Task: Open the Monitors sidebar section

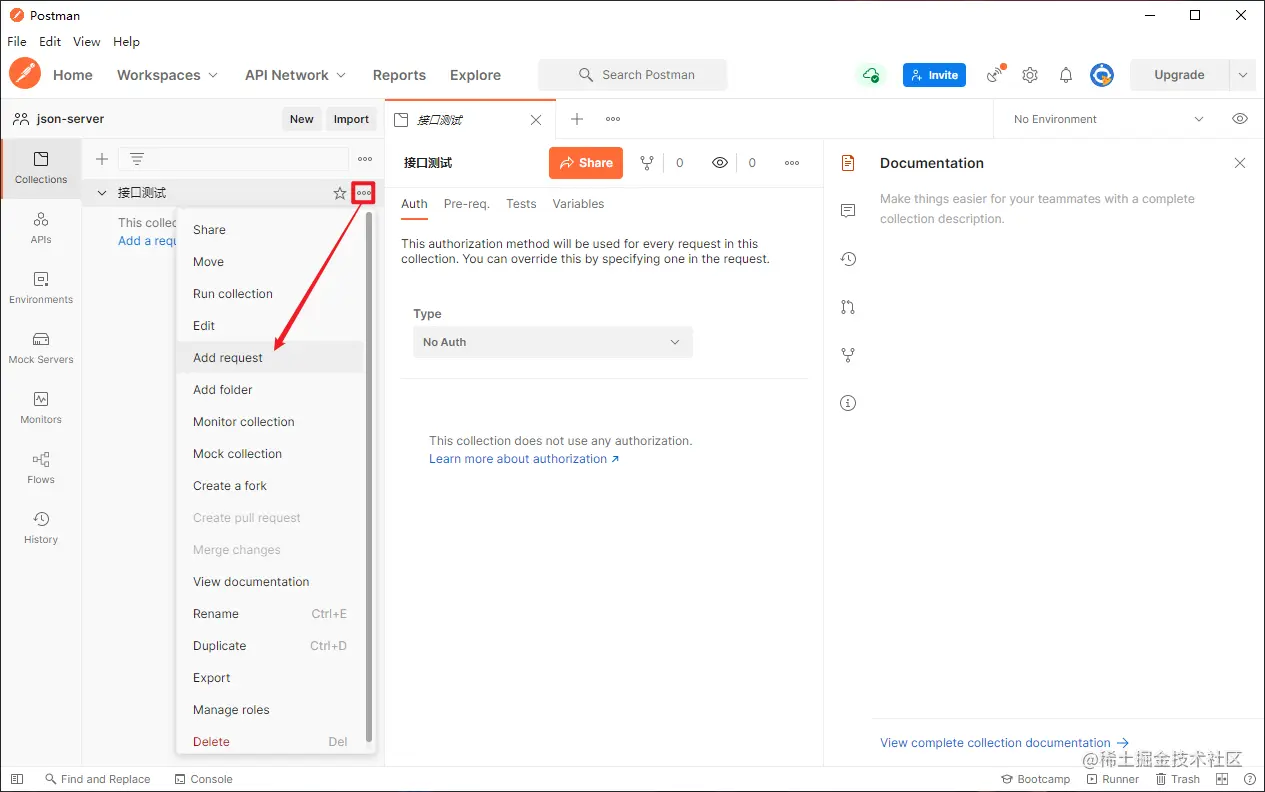Action: pos(41,408)
